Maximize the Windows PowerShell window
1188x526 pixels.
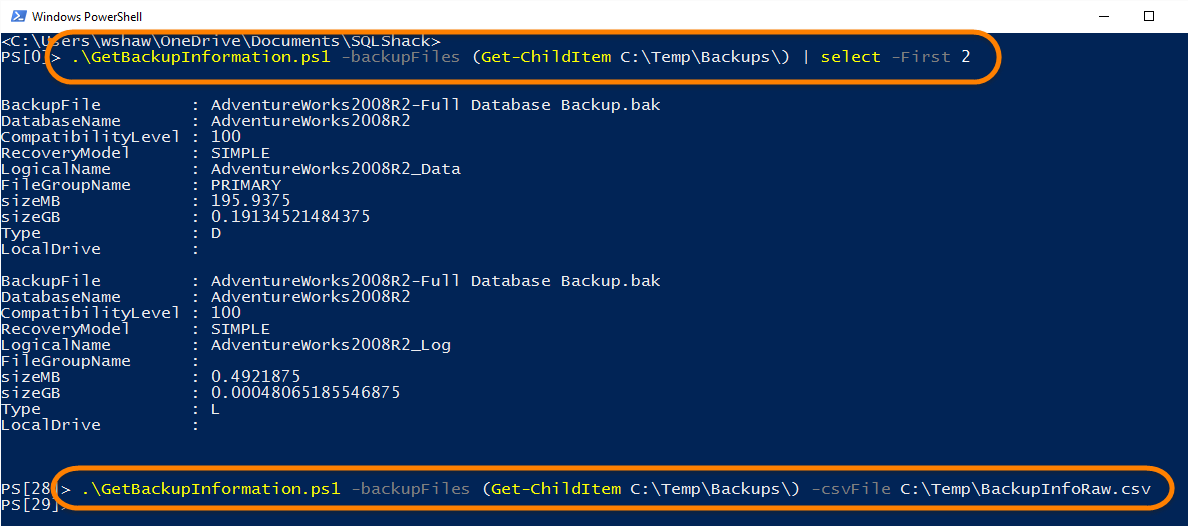click(1150, 16)
